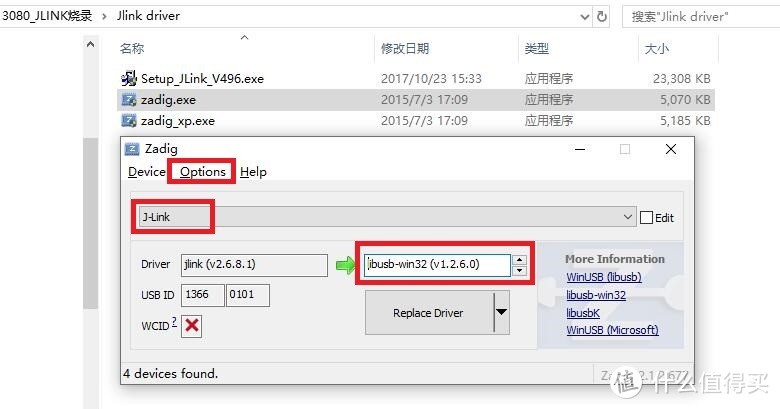Click the Jlink driver search field
780x409 pixels.
(x=700, y=16)
